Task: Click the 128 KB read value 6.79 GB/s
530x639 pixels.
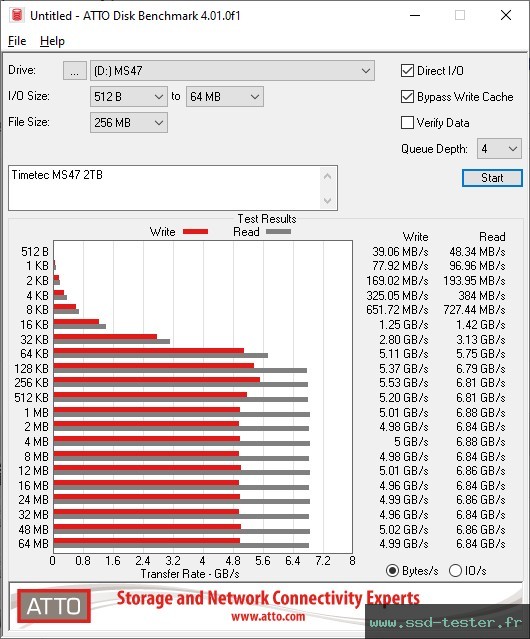Action: click(481, 368)
